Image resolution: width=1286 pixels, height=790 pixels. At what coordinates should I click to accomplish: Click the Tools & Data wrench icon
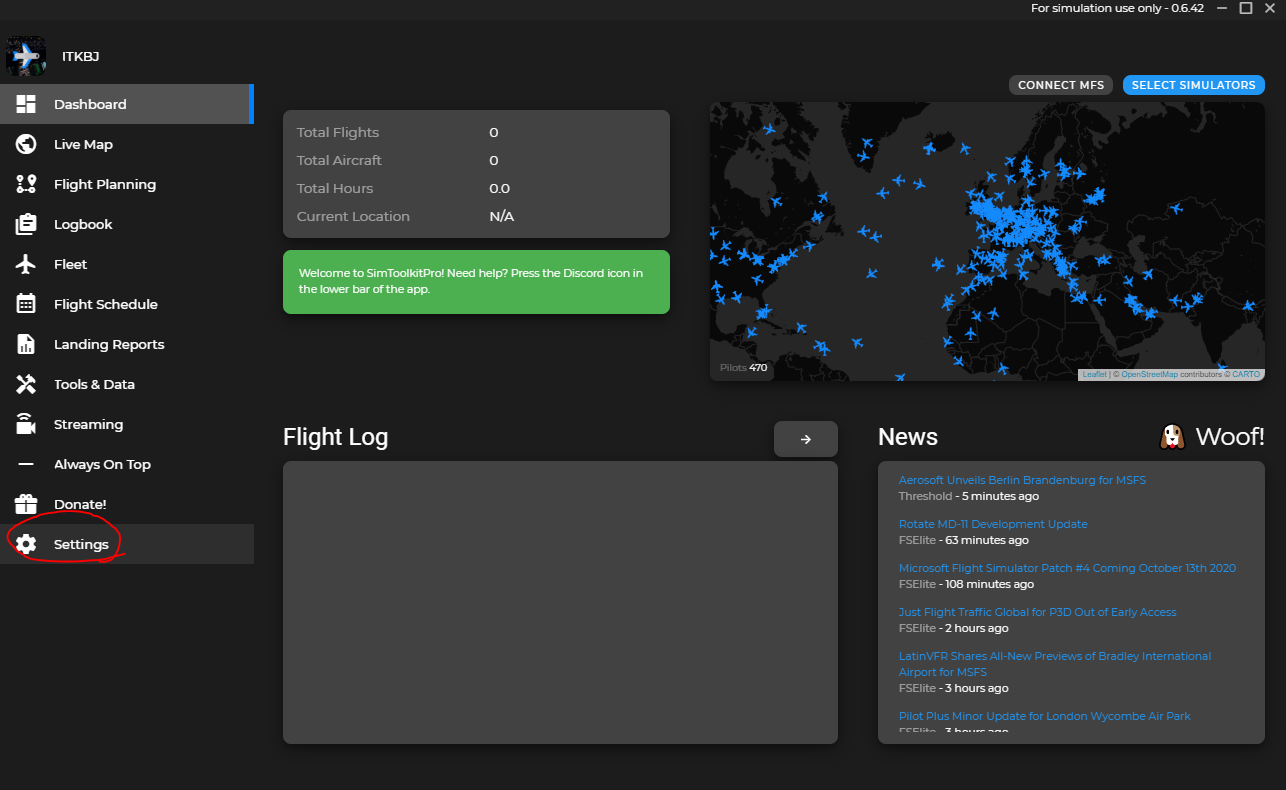(26, 384)
